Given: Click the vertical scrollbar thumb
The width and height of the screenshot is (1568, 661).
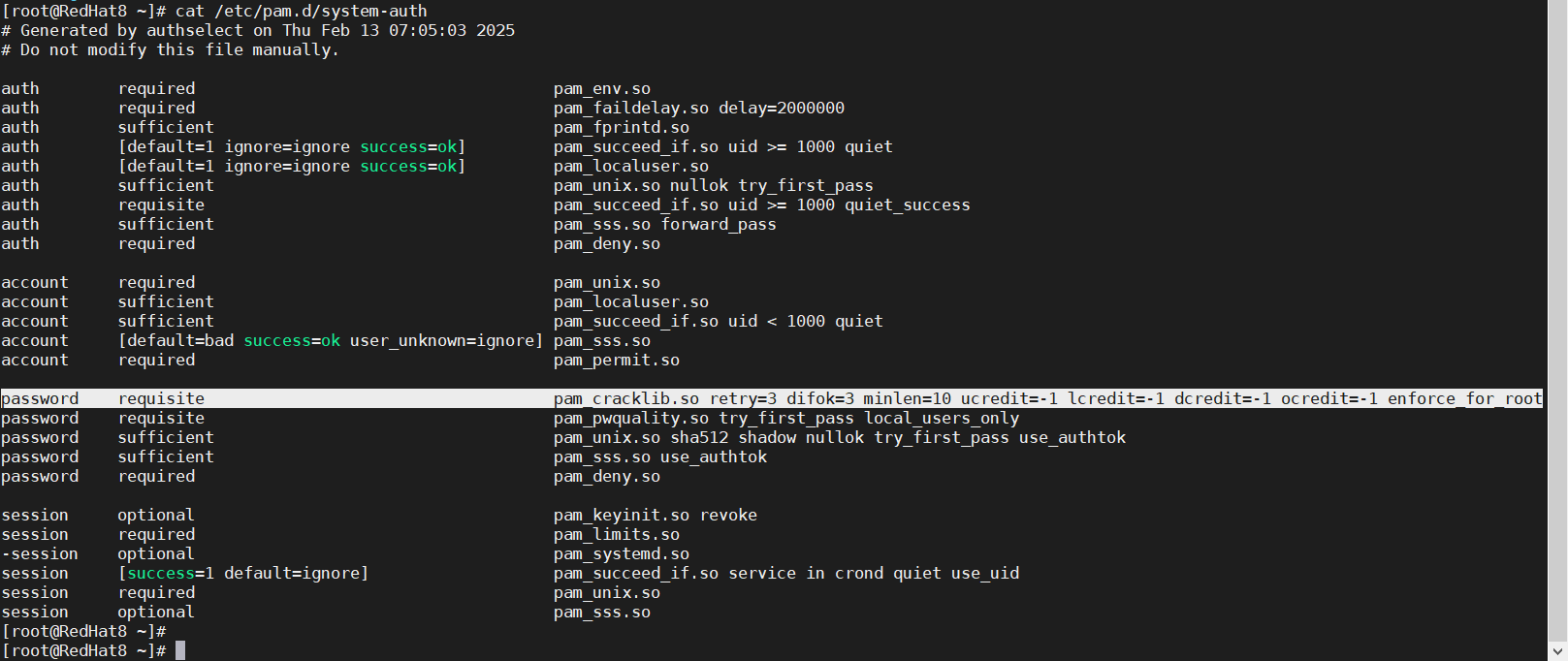Looking at the screenshot, I should tap(1557, 320).
